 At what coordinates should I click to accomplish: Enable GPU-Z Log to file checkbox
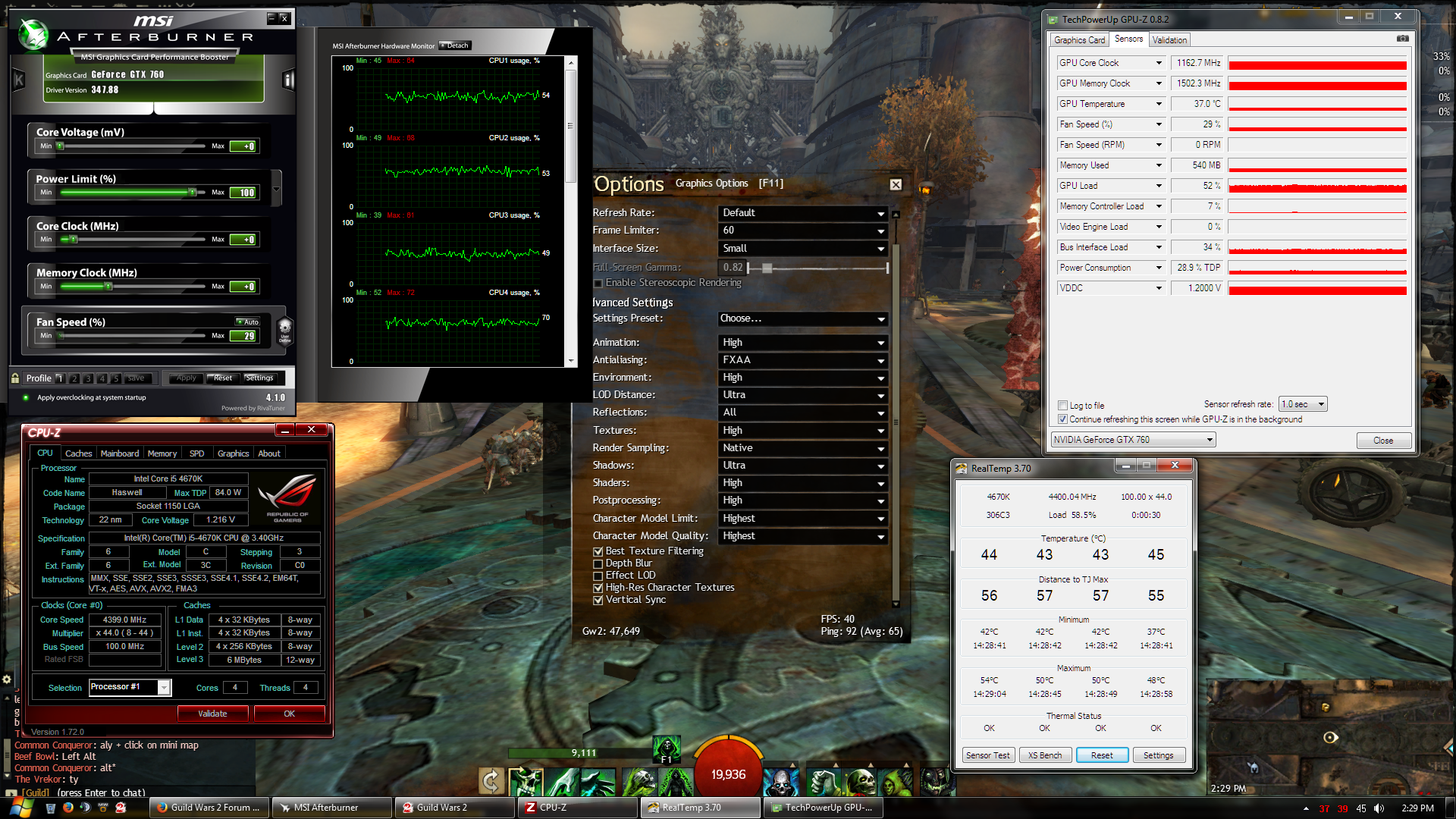click(x=1062, y=406)
